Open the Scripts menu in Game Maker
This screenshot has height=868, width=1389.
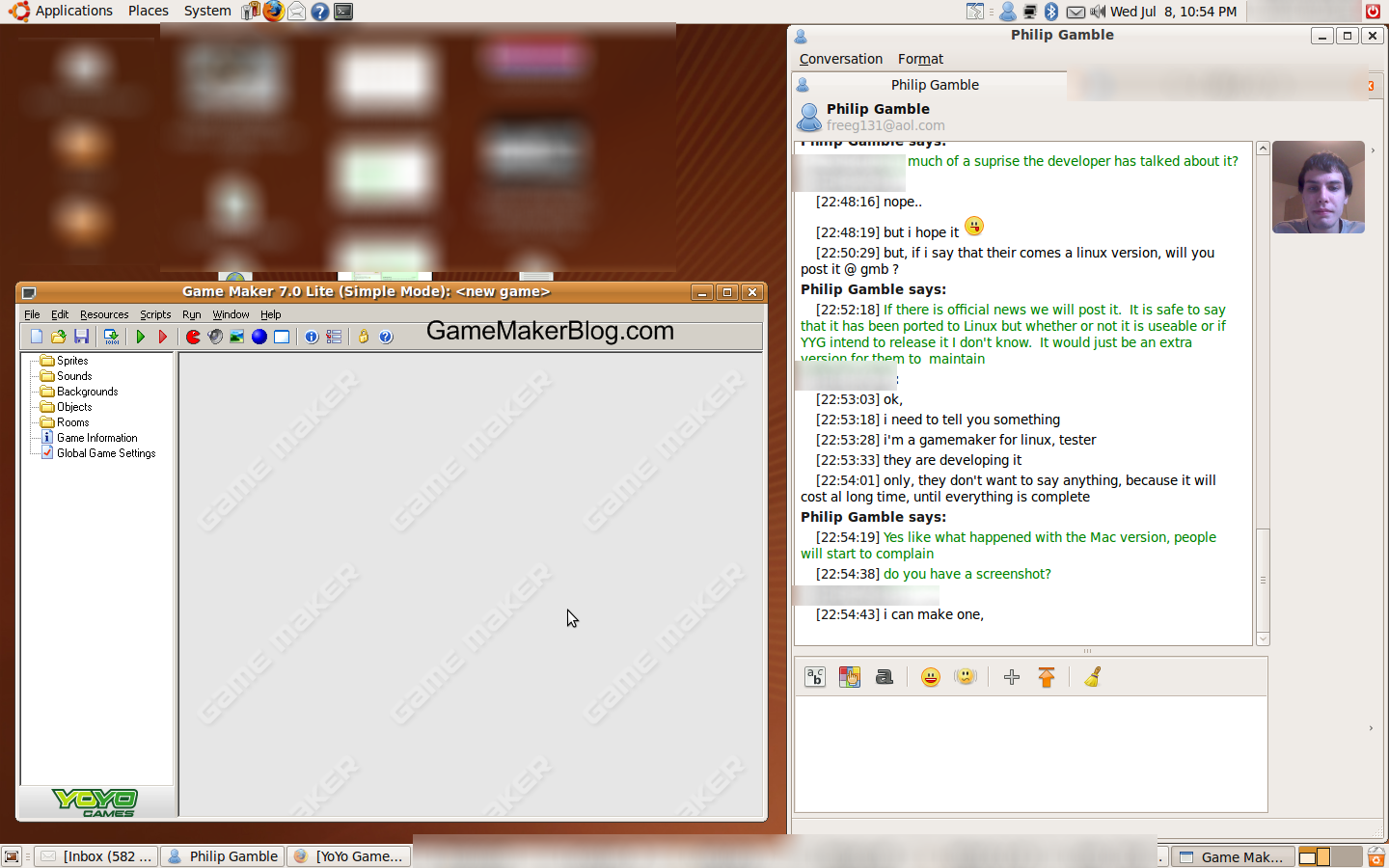pyautogui.click(x=155, y=314)
